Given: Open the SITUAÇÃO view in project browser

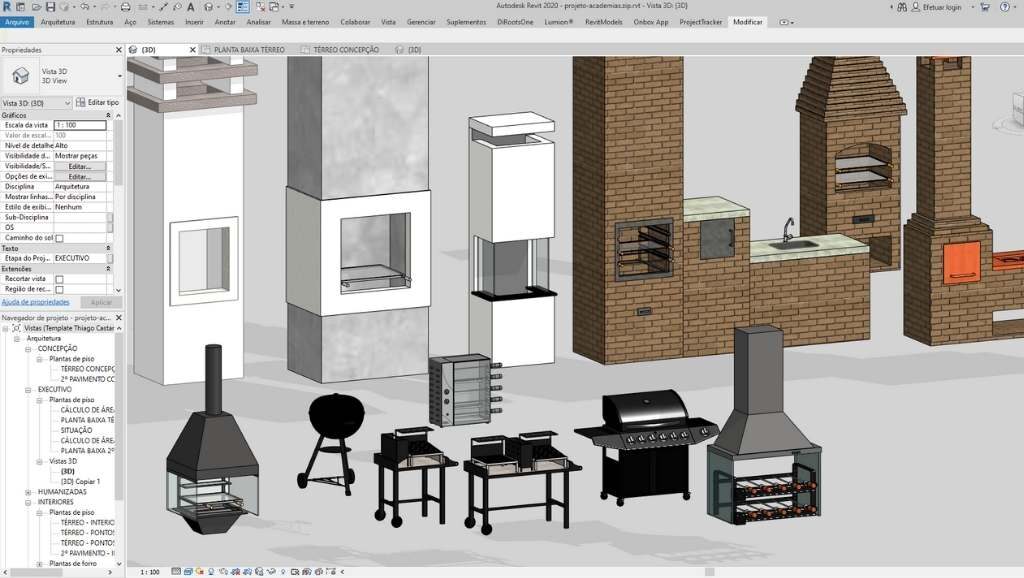Looking at the screenshot, I should tap(77, 430).
